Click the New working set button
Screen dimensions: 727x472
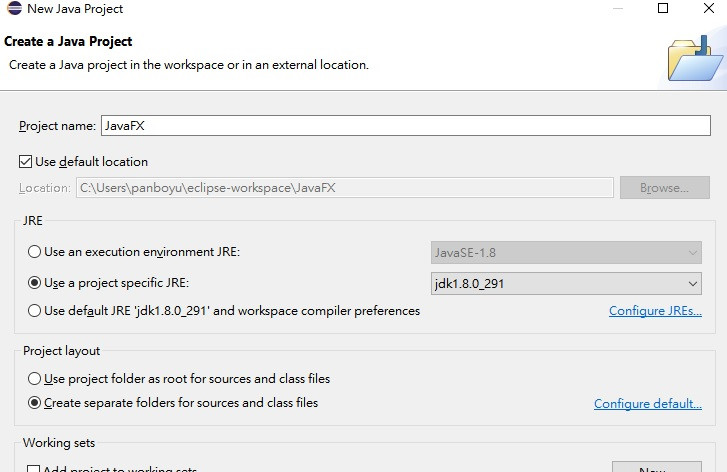(655, 468)
